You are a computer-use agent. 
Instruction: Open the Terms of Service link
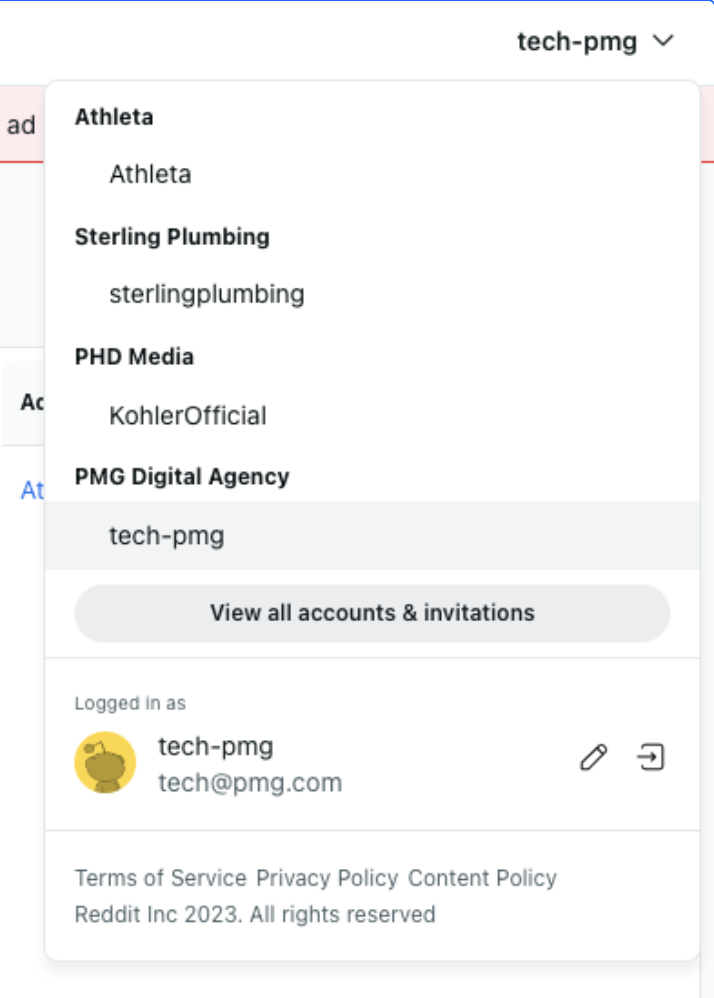(x=160, y=878)
